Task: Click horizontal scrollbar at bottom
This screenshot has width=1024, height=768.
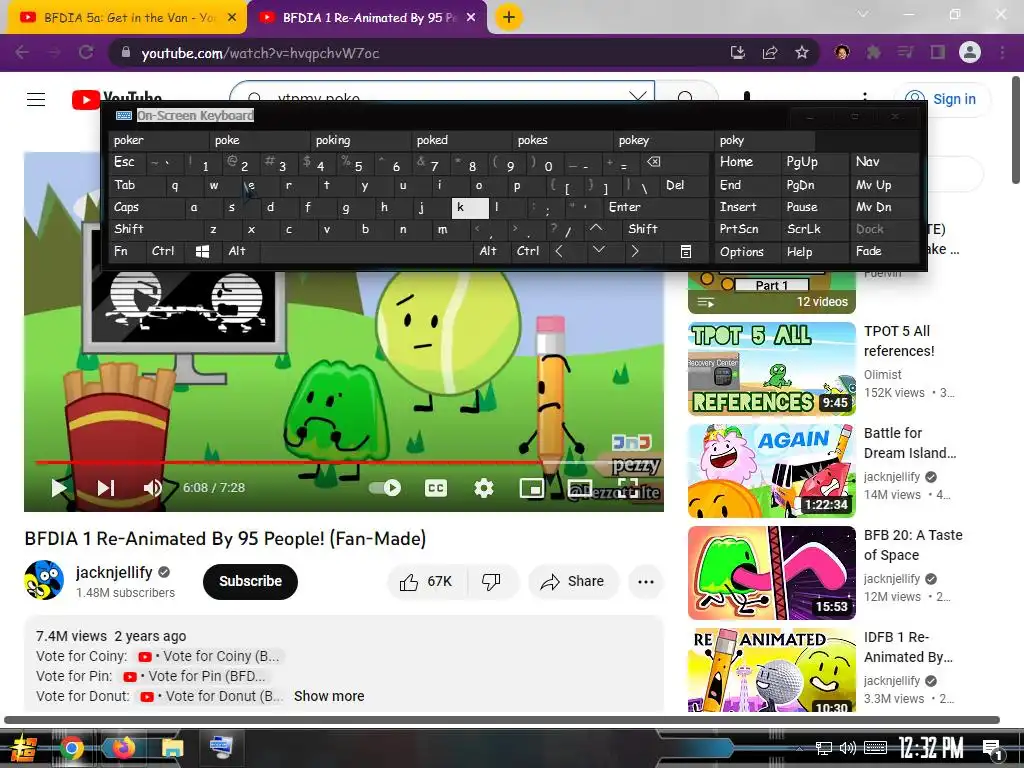Action: (x=502, y=720)
